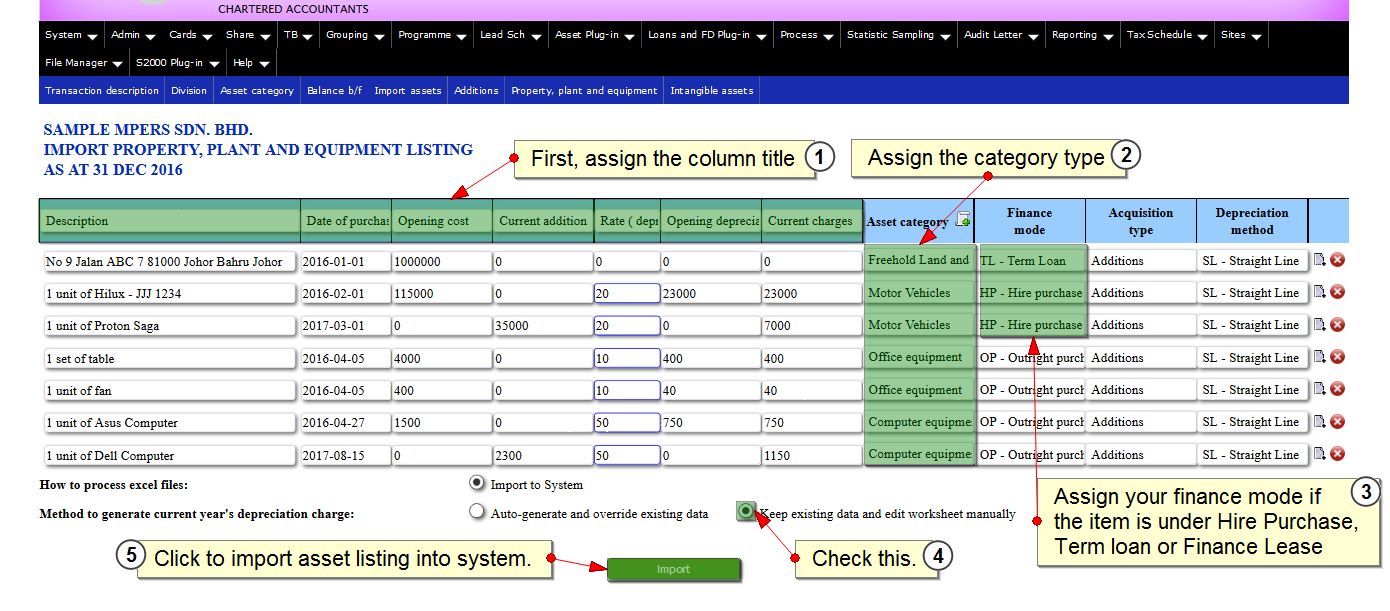Click the rate field for Asus Computer
Screen dimensions: 1390x611
click(626, 423)
